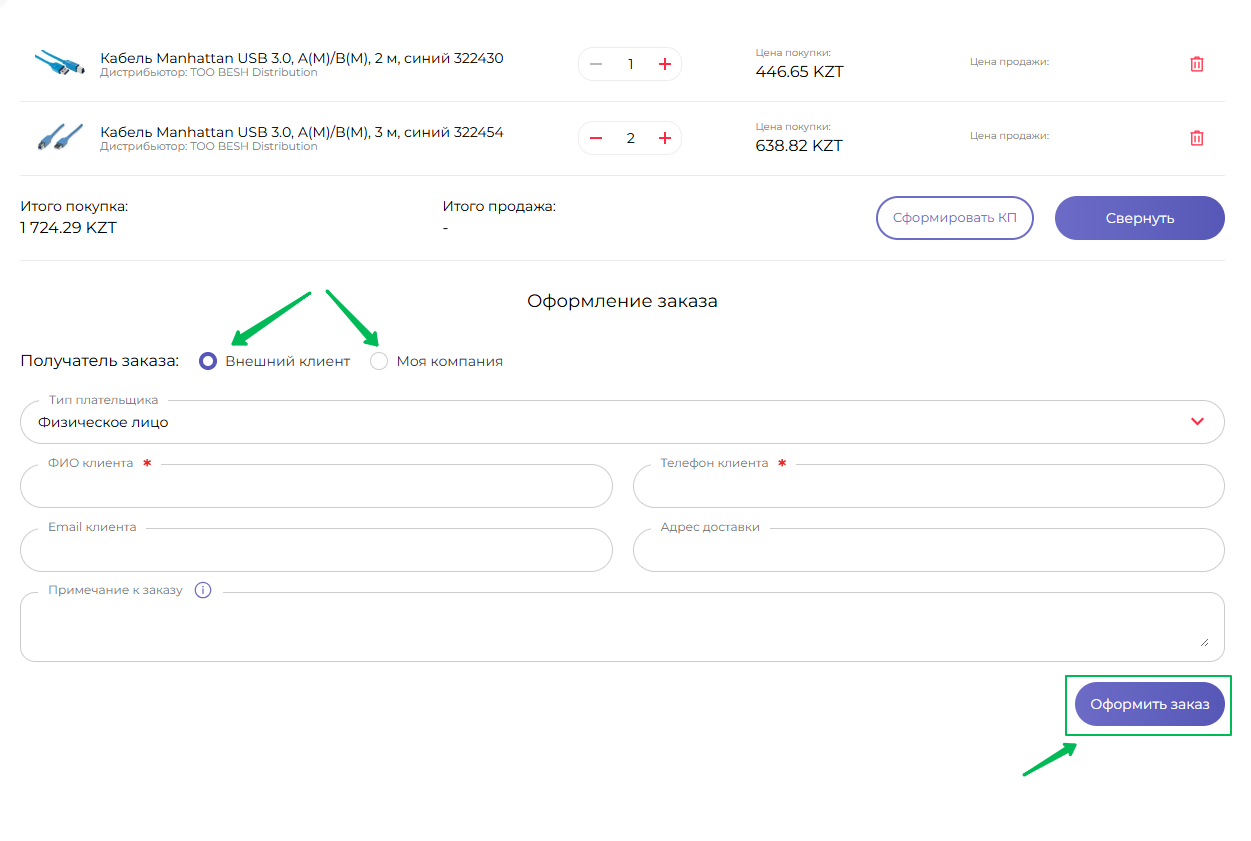Select the Моя компания radio option
Screen dimensions: 1251x841
click(379, 361)
